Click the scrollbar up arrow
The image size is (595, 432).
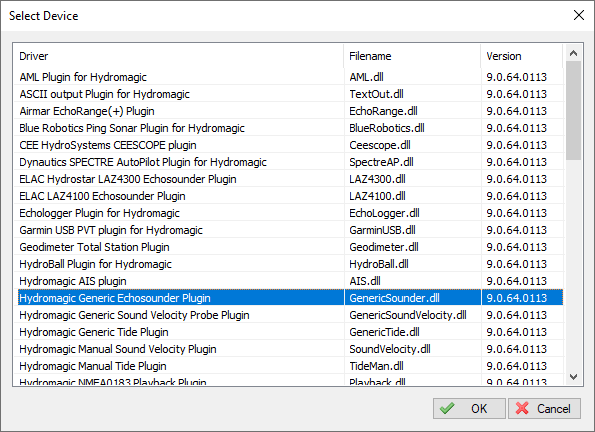(x=573, y=53)
